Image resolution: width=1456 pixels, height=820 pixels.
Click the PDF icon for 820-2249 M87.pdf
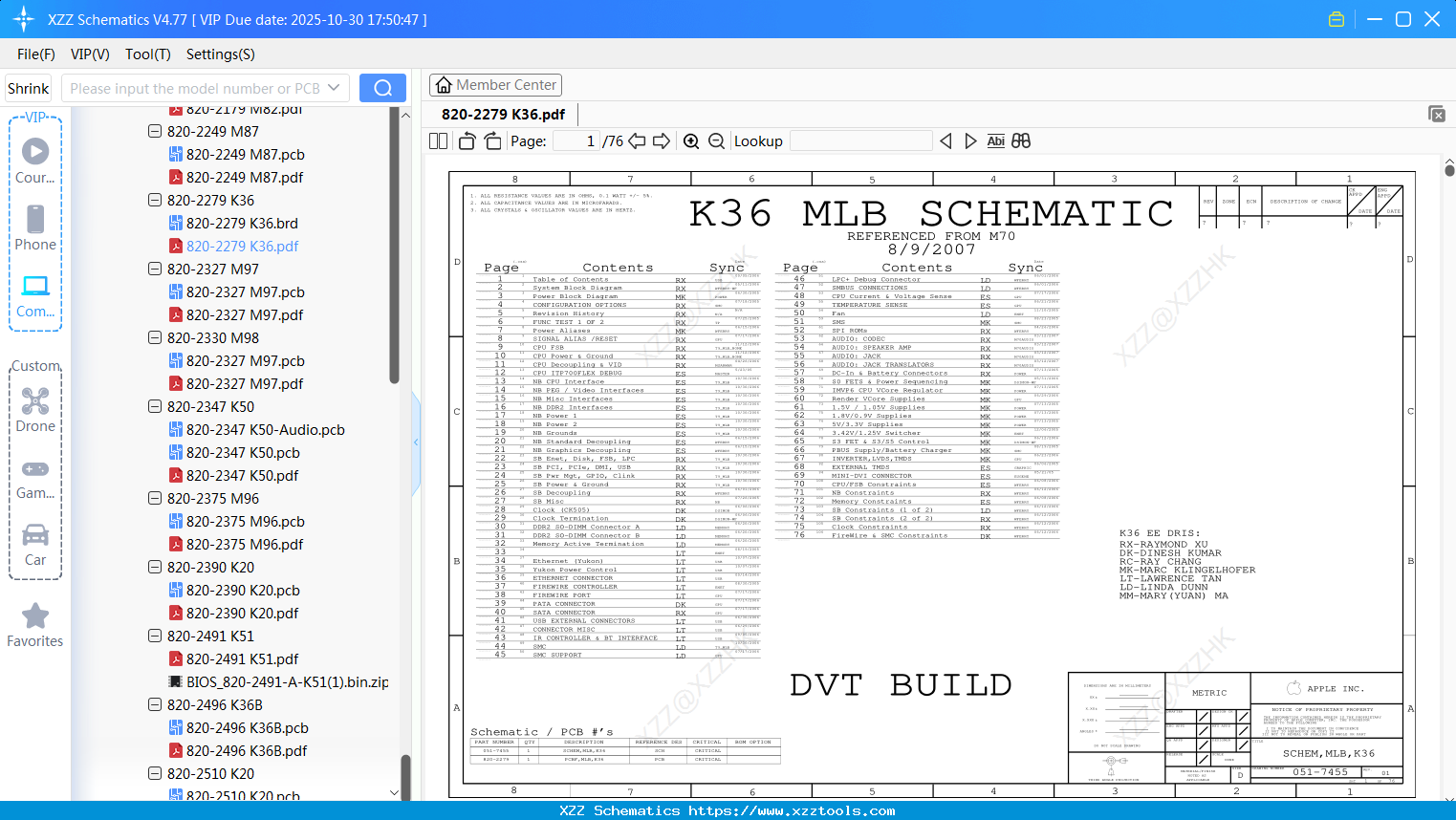point(176,177)
